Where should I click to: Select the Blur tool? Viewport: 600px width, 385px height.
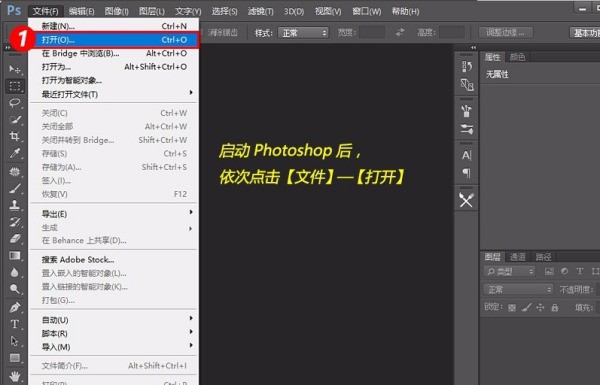click(x=15, y=272)
